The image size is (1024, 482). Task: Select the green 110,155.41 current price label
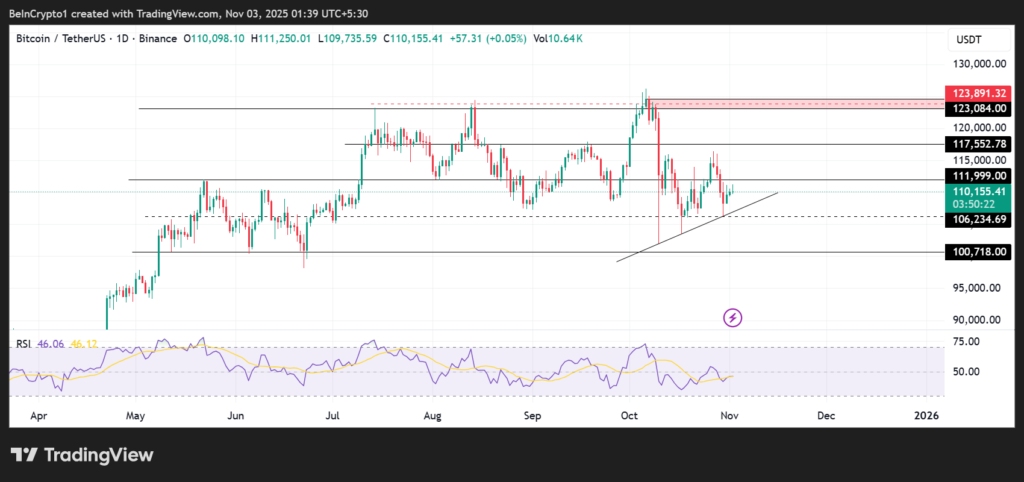click(978, 190)
